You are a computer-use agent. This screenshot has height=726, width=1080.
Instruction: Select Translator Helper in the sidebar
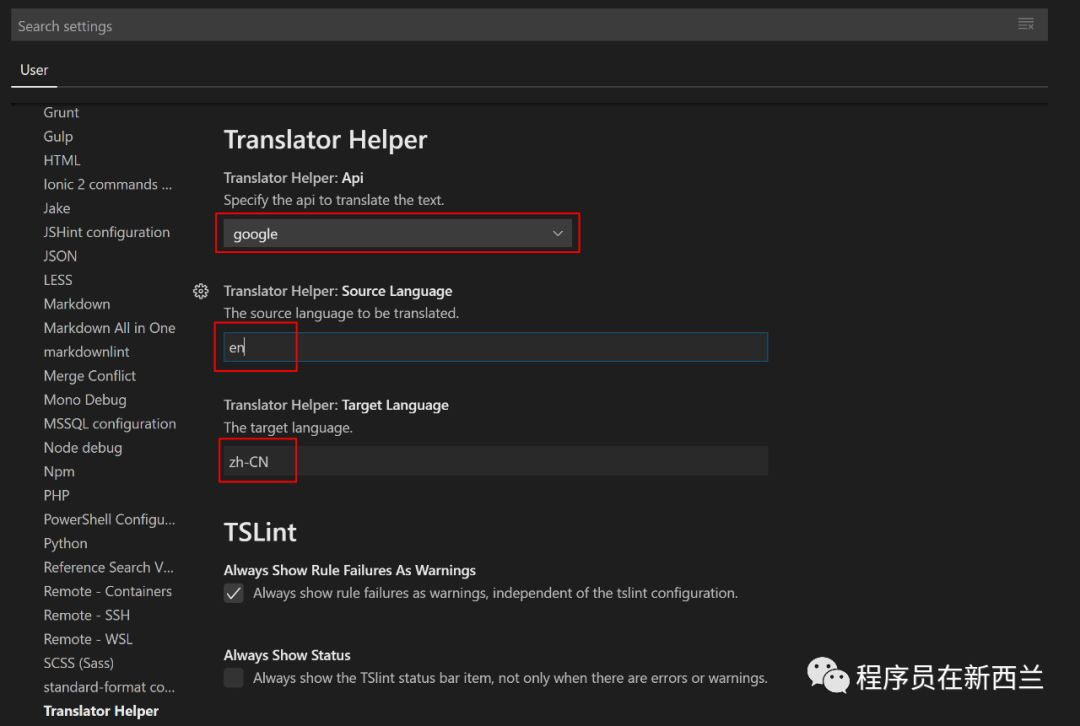[101, 710]
